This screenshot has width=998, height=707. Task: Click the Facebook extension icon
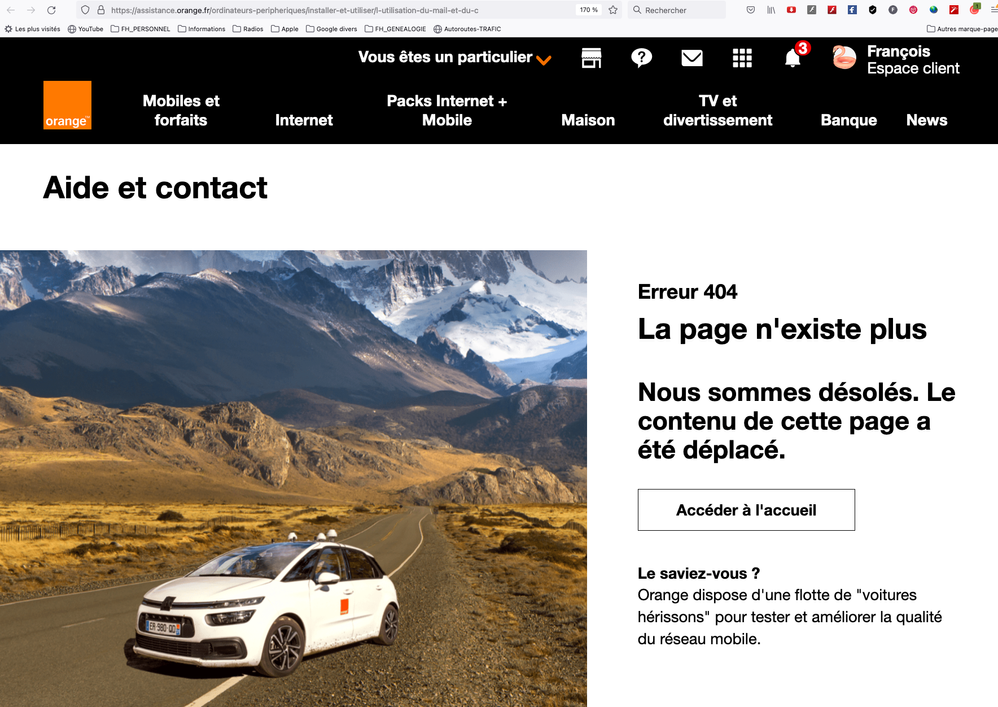(x=852, y=10)
